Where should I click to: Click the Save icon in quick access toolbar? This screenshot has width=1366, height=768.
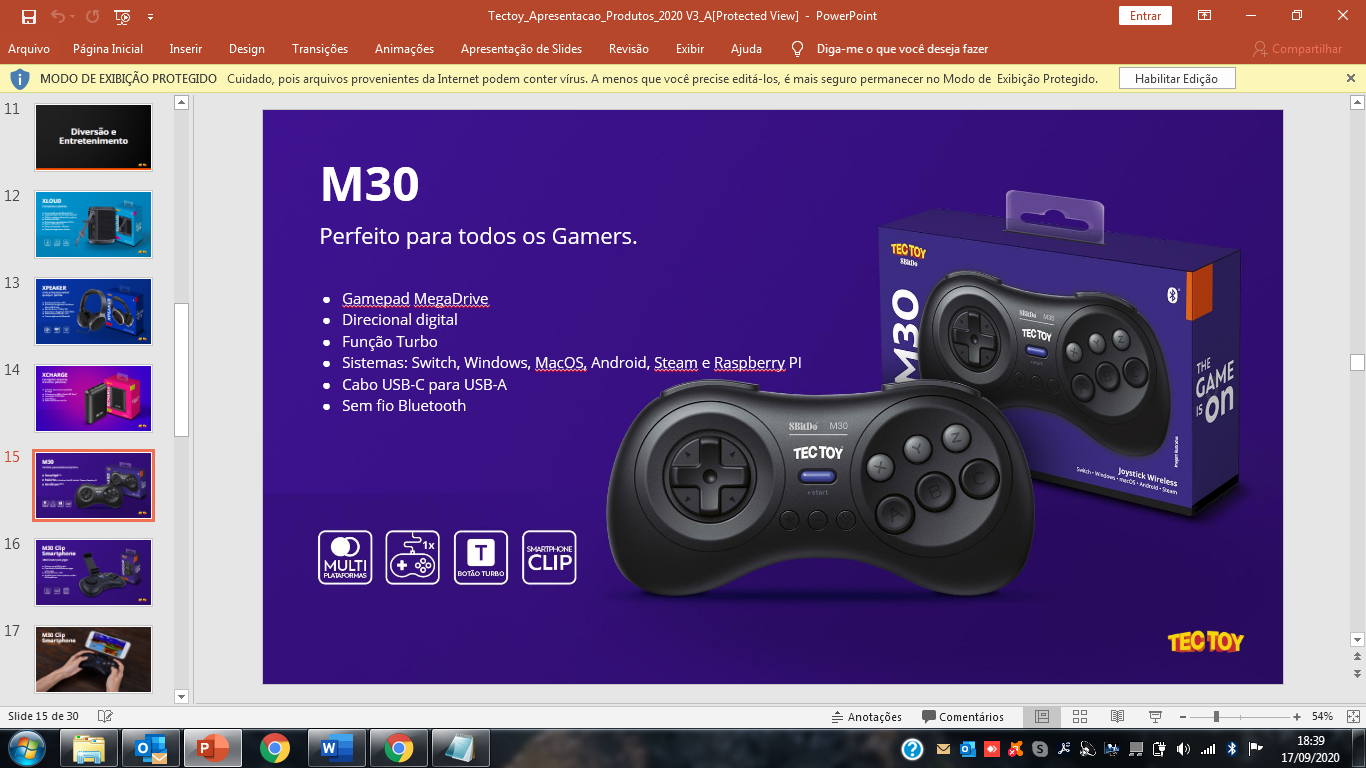click(x=28, y=16)
